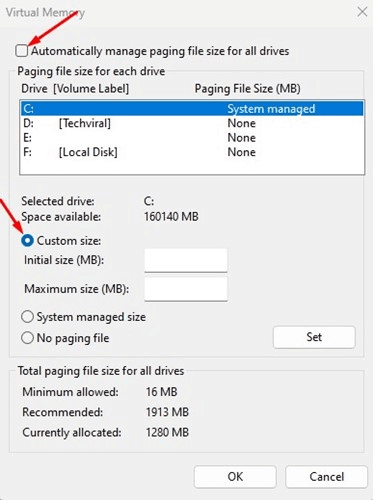
Task: Click the Set button
Action: point(314,337)
